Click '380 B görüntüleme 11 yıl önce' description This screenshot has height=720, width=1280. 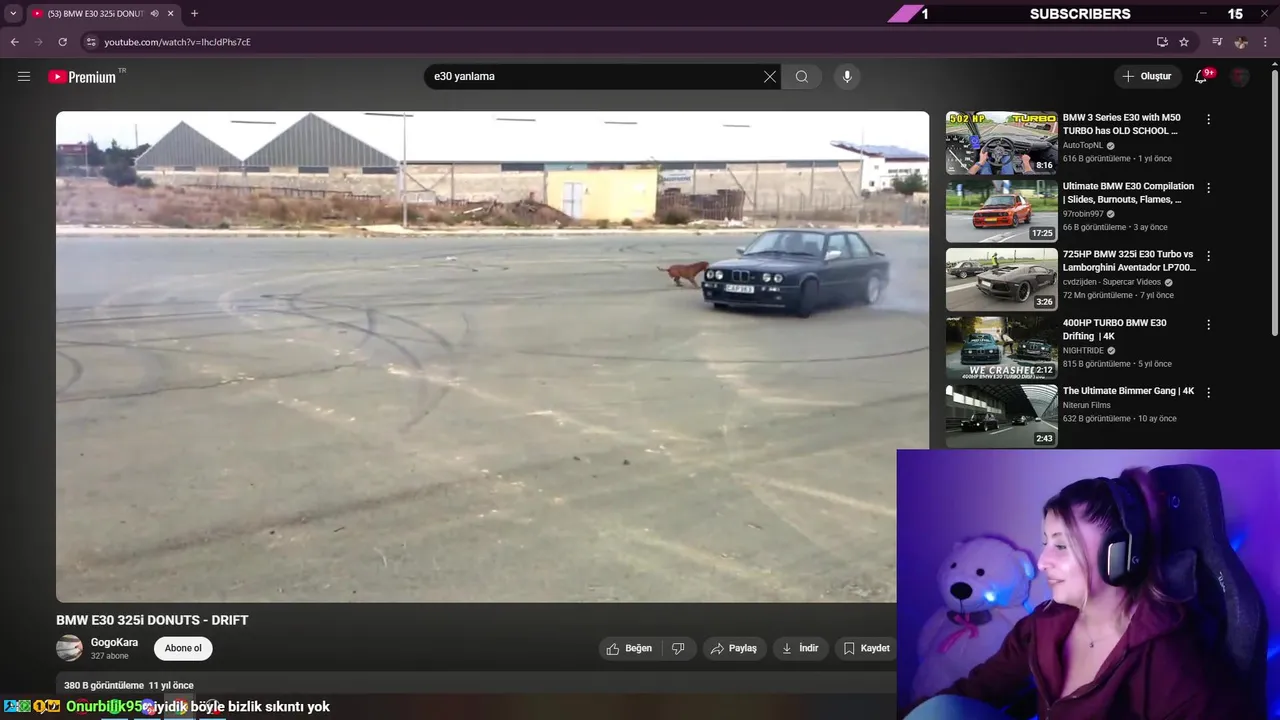coord(129,685)
